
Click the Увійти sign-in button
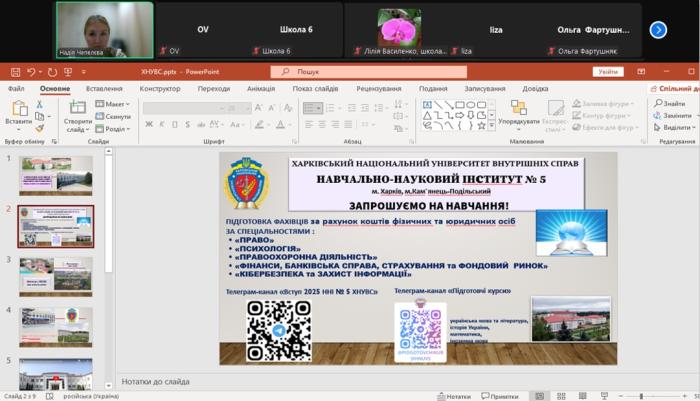pos(607,72)
